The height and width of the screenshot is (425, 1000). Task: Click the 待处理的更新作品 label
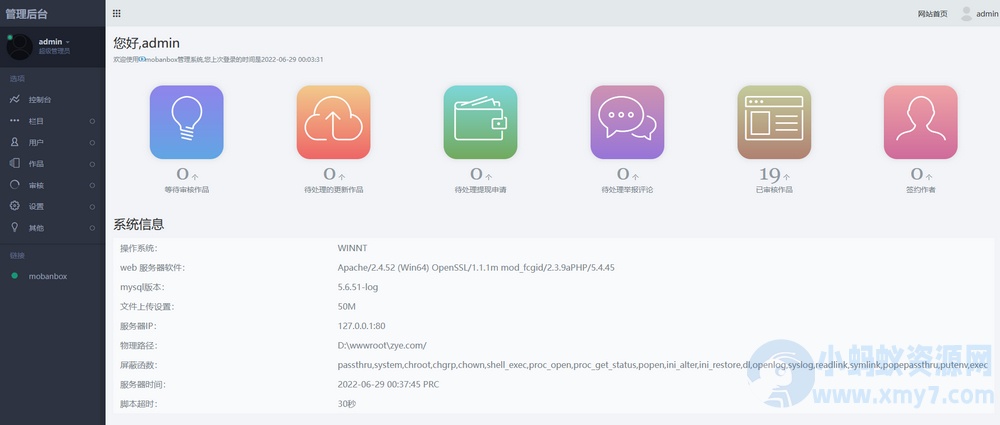334,190
